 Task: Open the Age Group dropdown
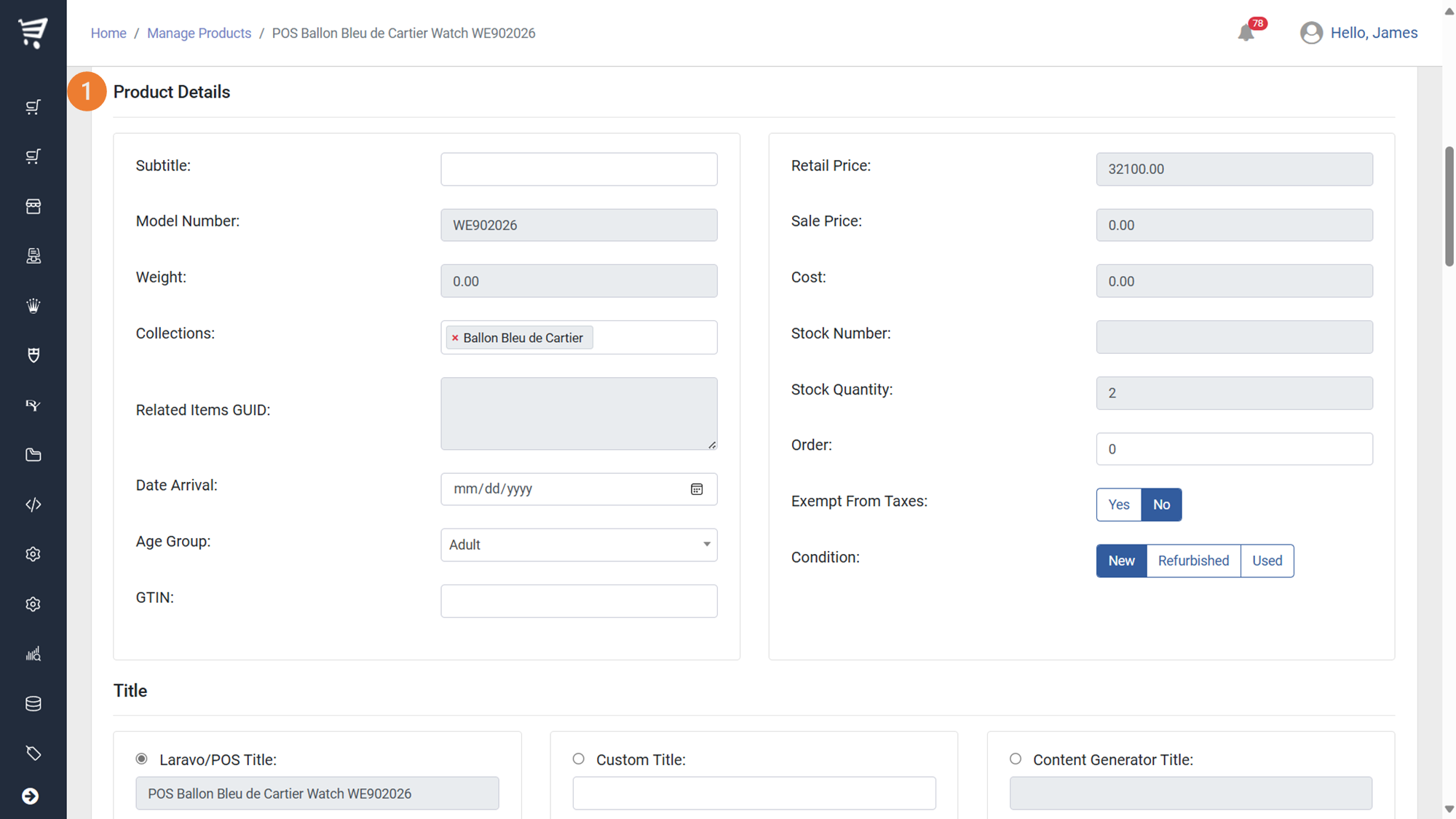[579, 545]
